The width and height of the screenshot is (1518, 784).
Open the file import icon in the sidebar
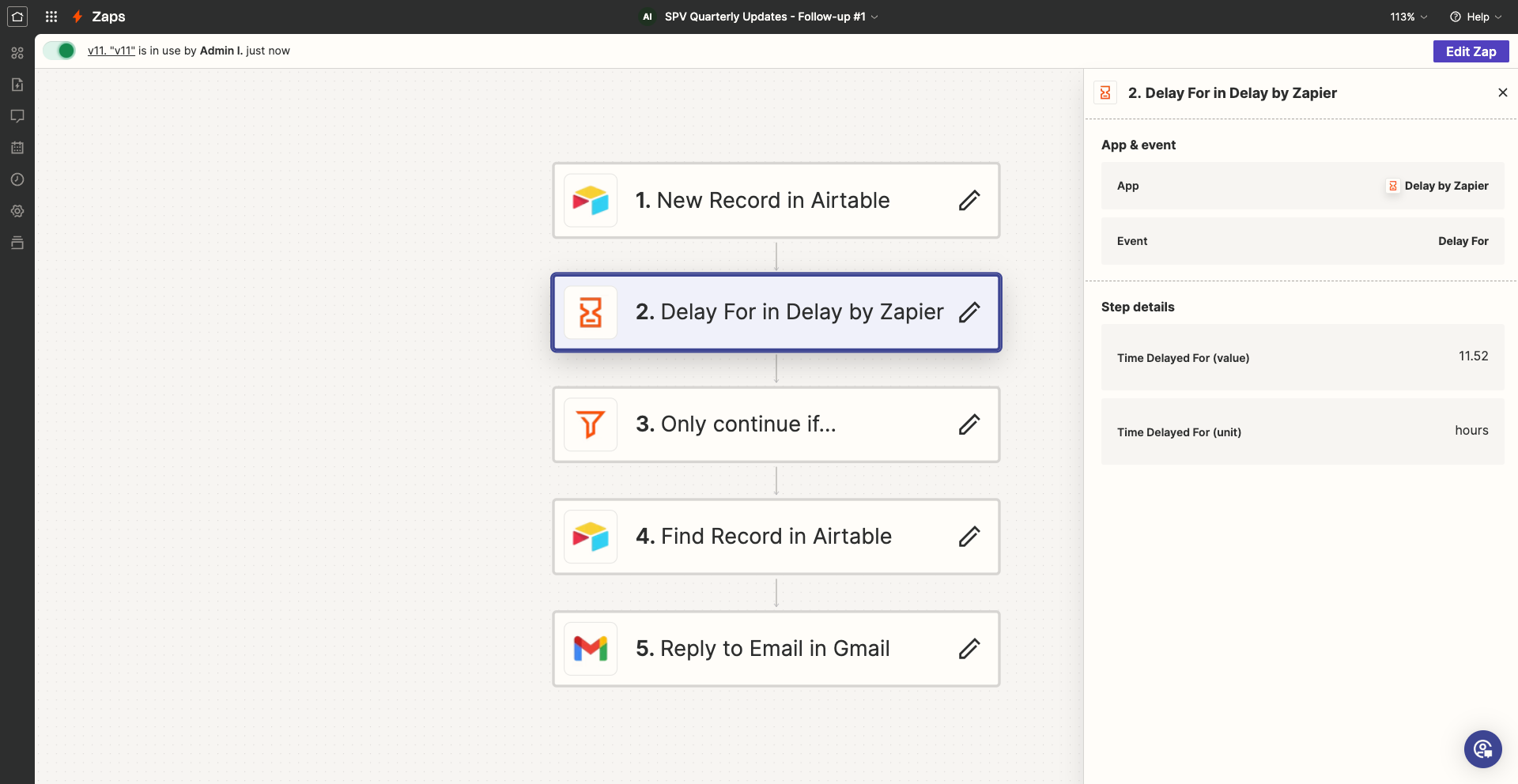click(x=17, y=85)
